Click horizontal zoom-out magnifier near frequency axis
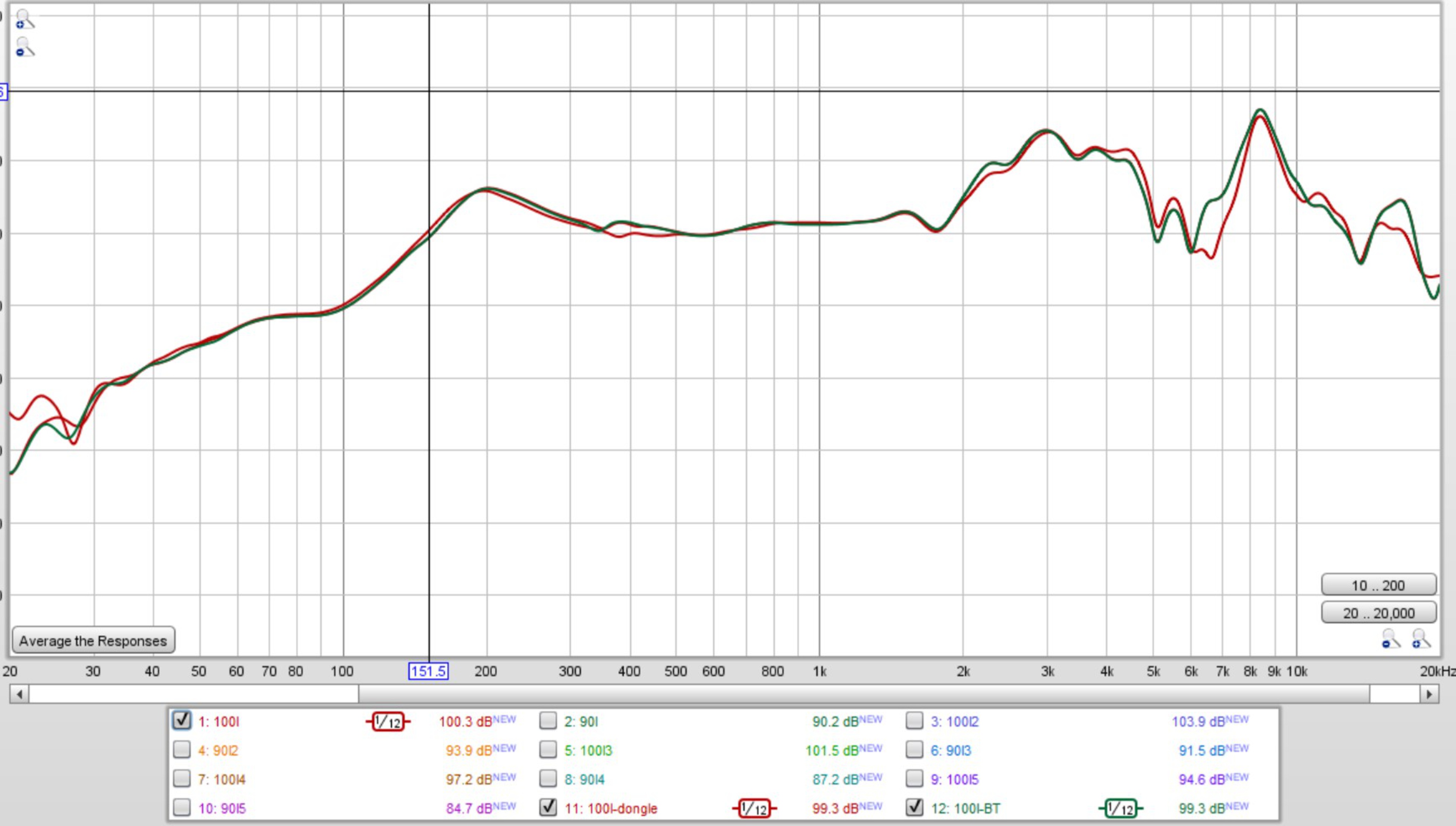 [1391, 639]
